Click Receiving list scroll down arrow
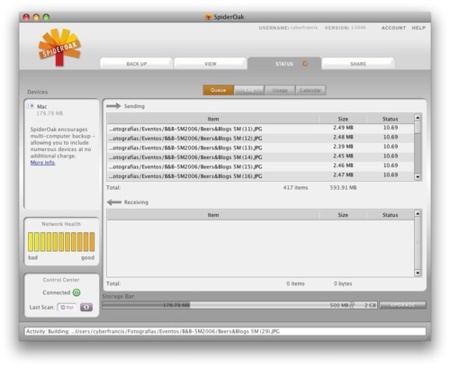 click(417, 273)
